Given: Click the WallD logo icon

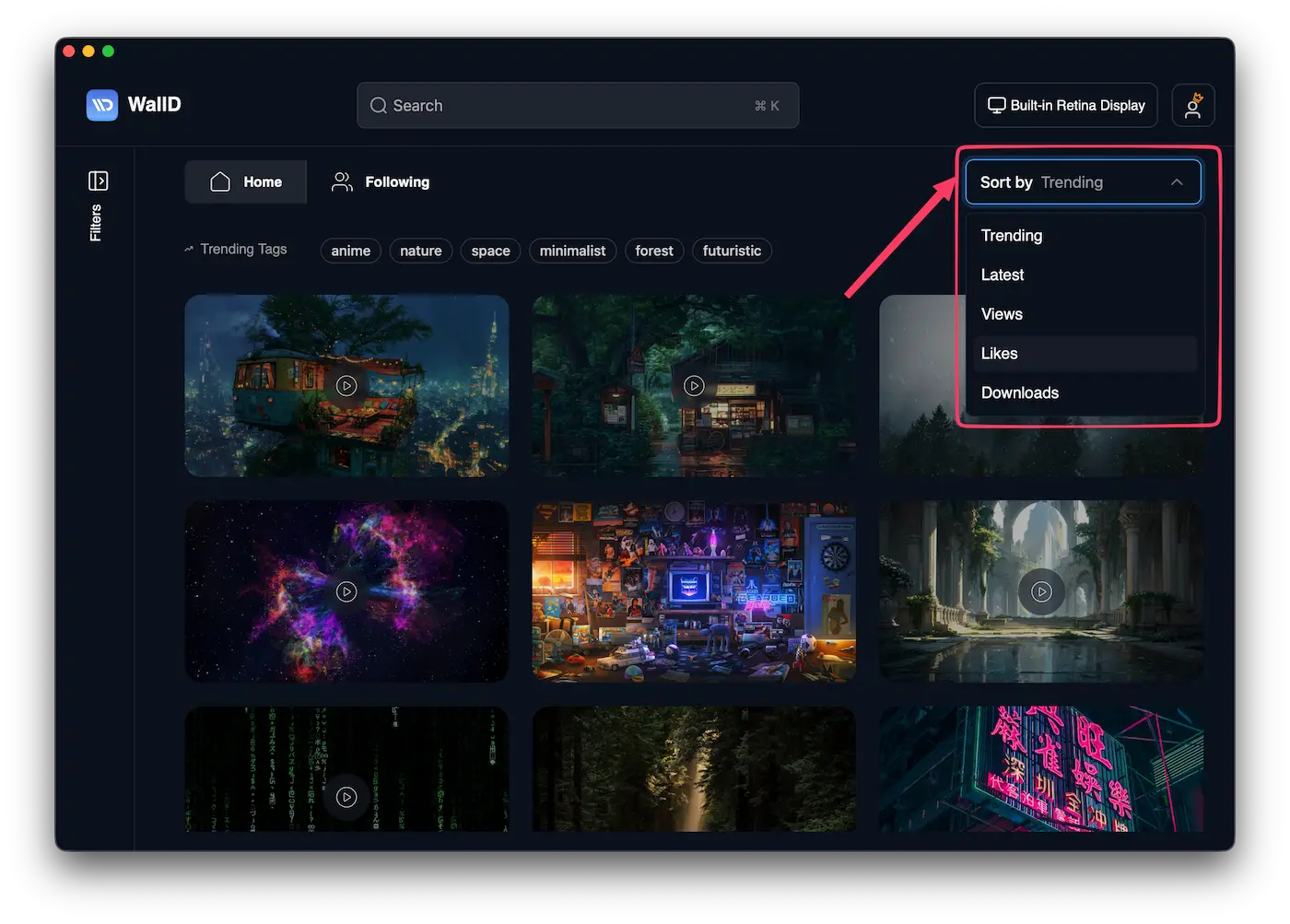Looking at the screenshot, I should pos(102,105).
